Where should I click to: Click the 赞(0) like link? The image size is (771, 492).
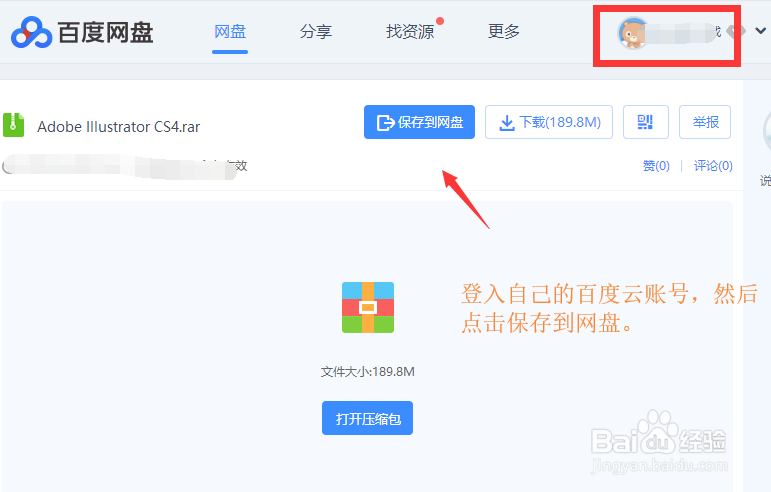[656, 166]
